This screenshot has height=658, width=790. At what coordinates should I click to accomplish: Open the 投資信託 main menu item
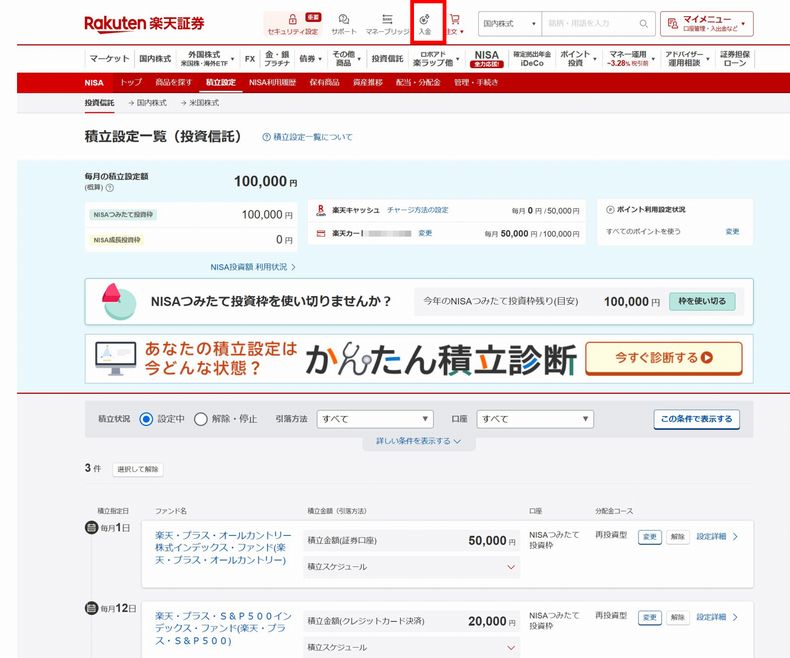pyautogui.click(x=387, y=58)
